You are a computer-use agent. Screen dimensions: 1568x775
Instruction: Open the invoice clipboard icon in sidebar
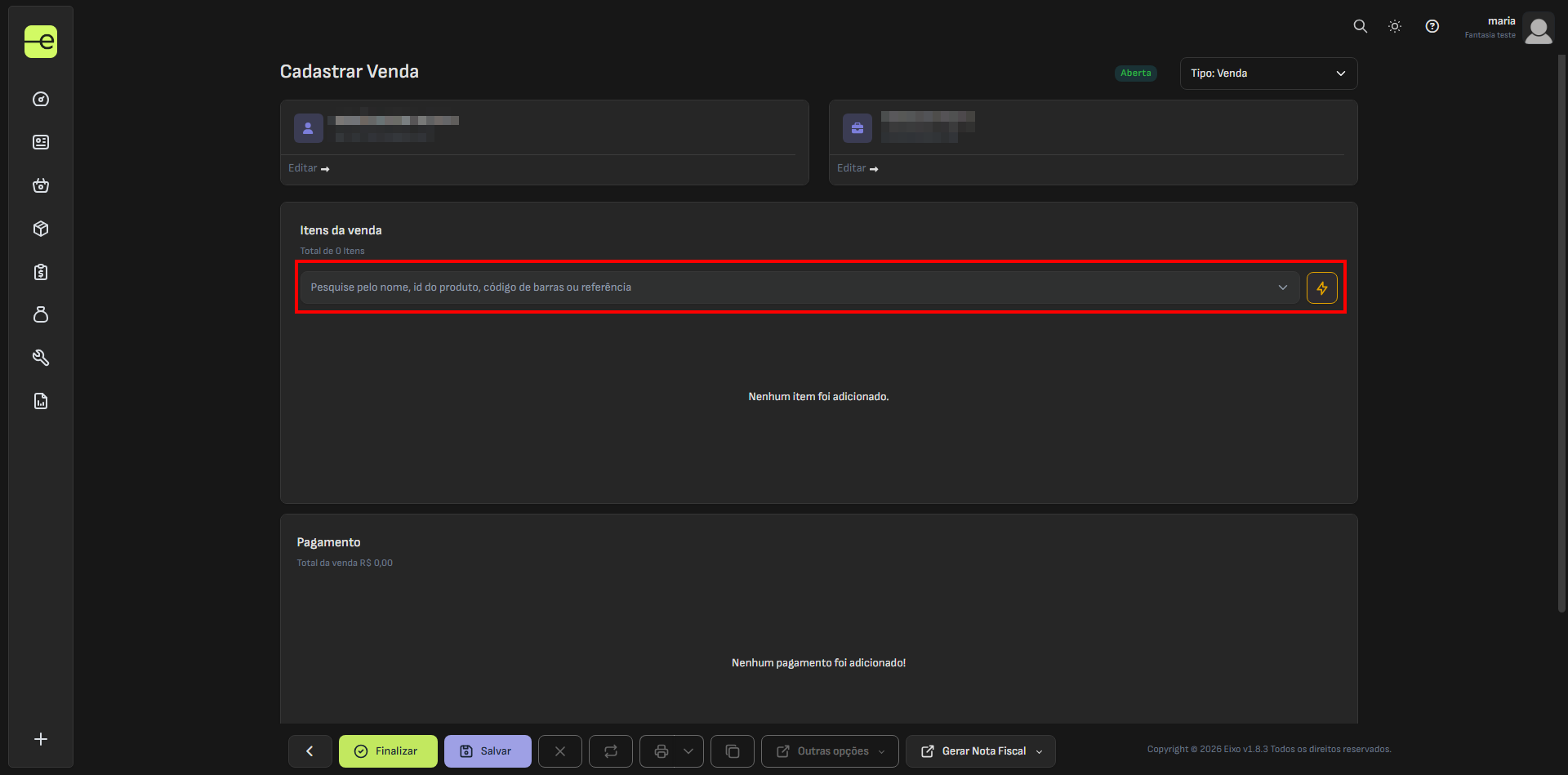point(41,272)
